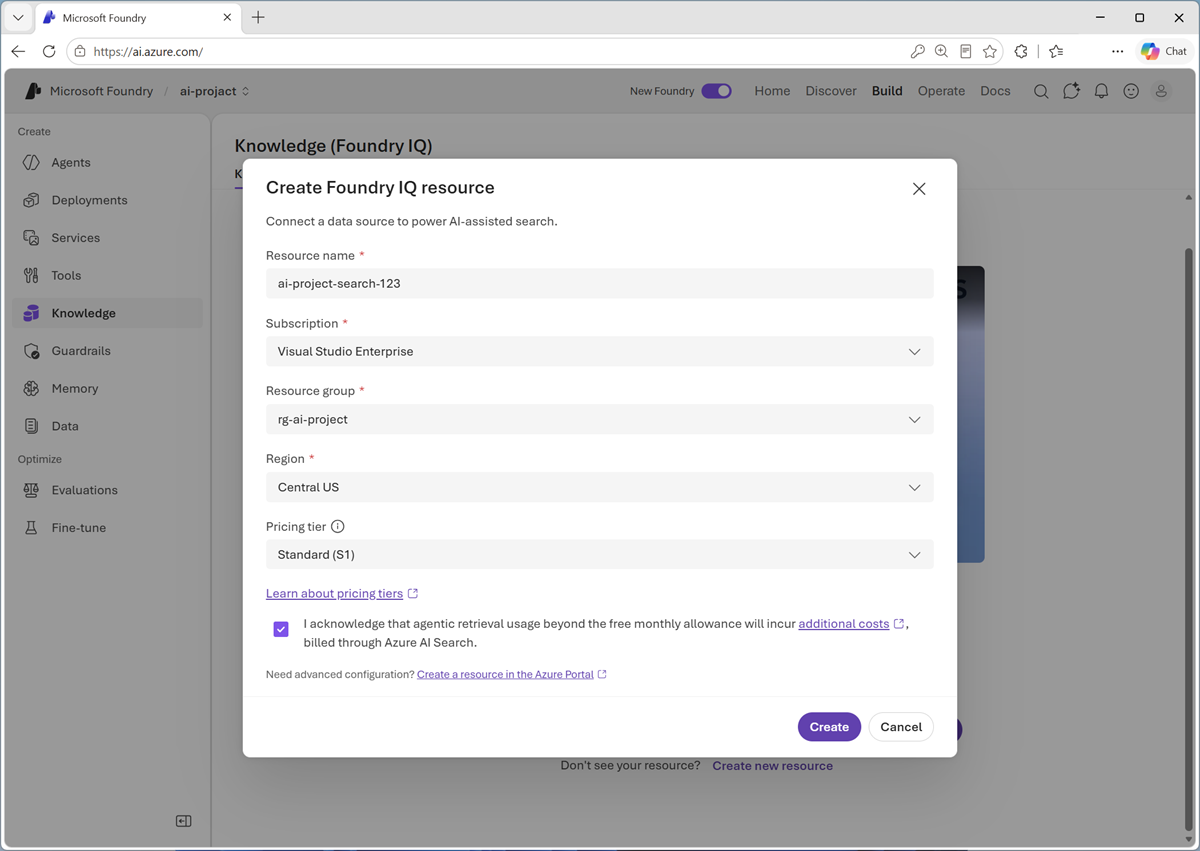Go to Discover in top navigation

click(x=831, y=91)
